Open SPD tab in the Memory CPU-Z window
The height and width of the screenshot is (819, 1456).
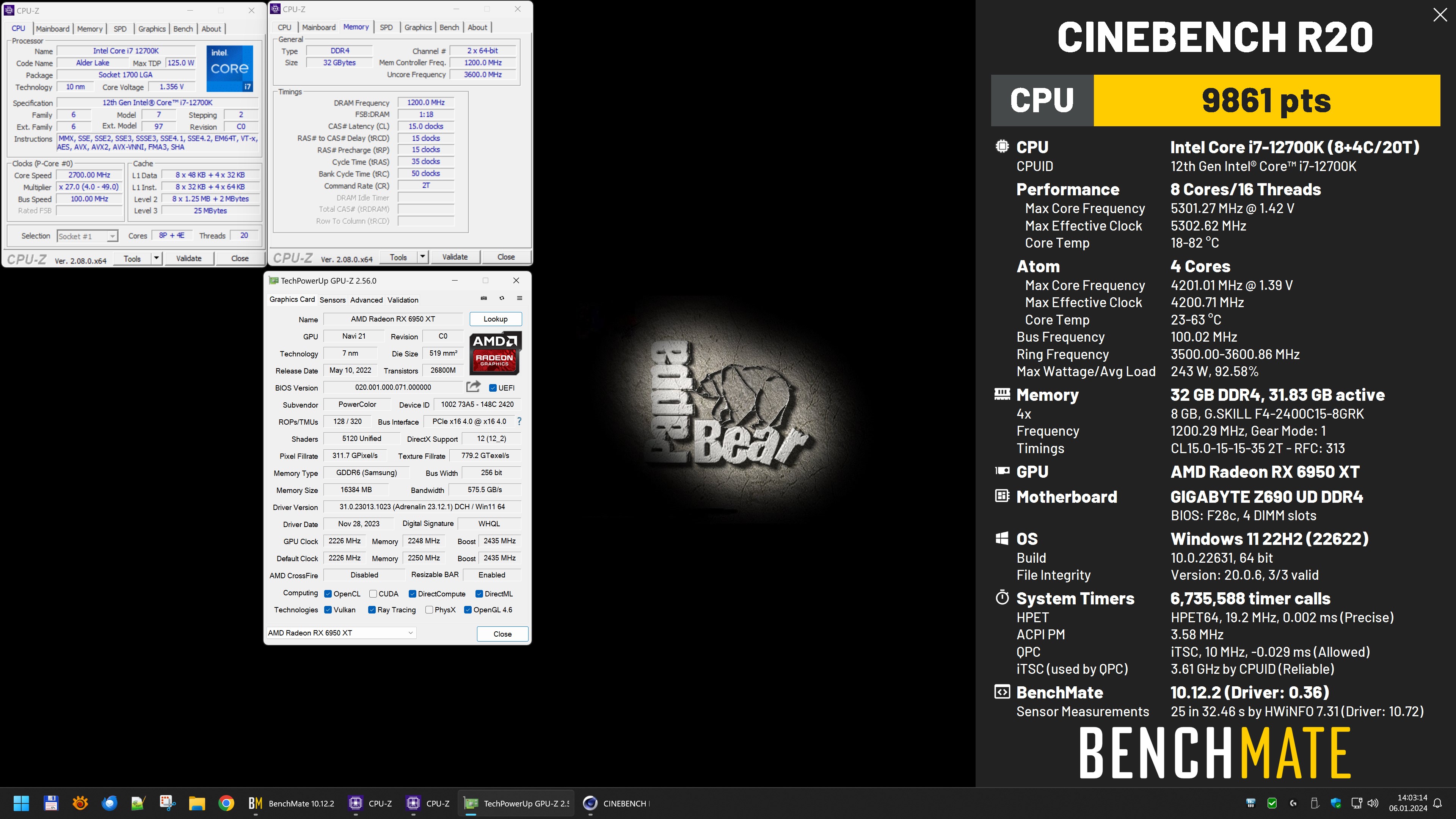(x=386, y=27)
